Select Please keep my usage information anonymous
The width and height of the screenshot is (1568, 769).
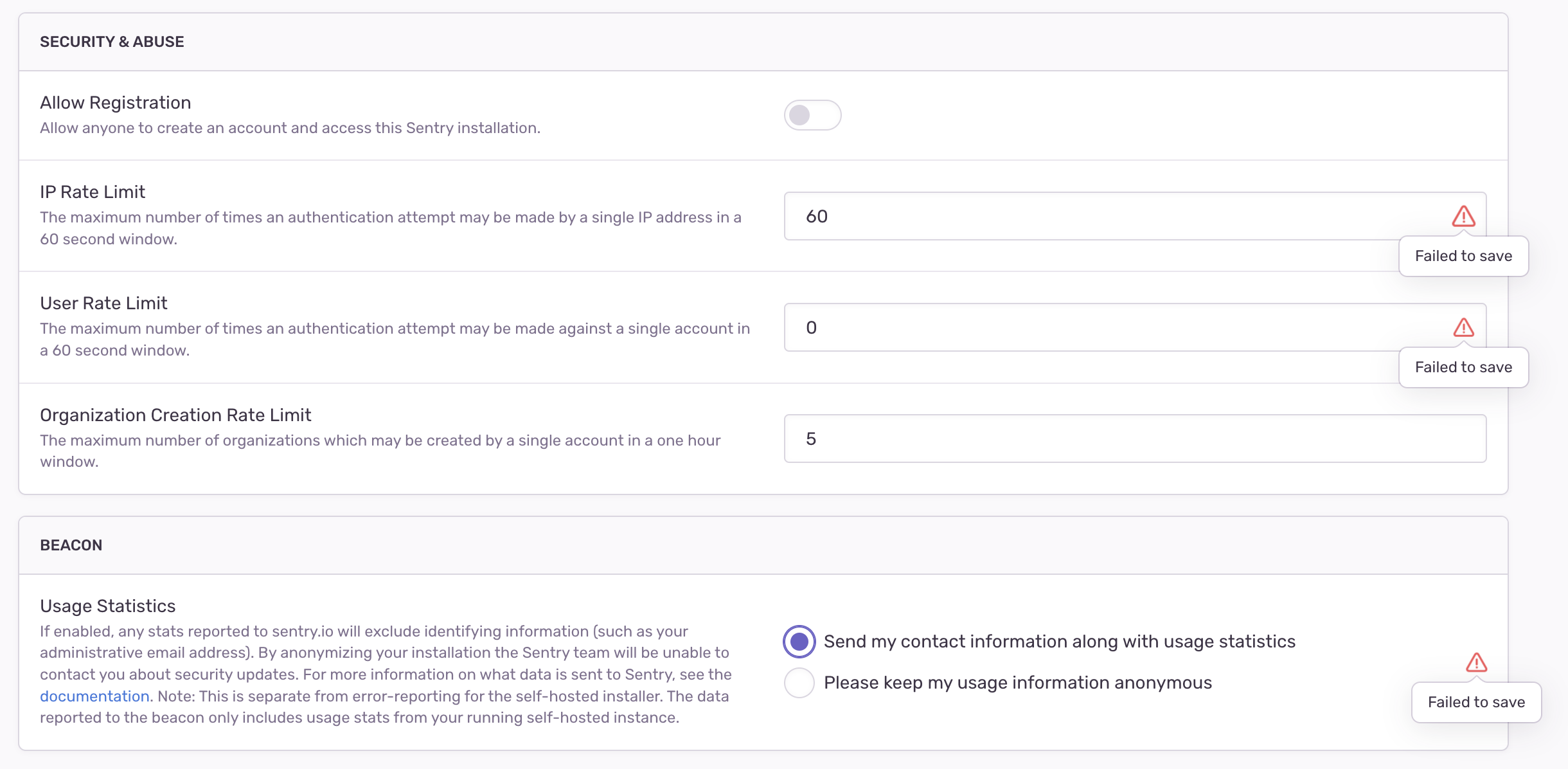coord(799,682)
